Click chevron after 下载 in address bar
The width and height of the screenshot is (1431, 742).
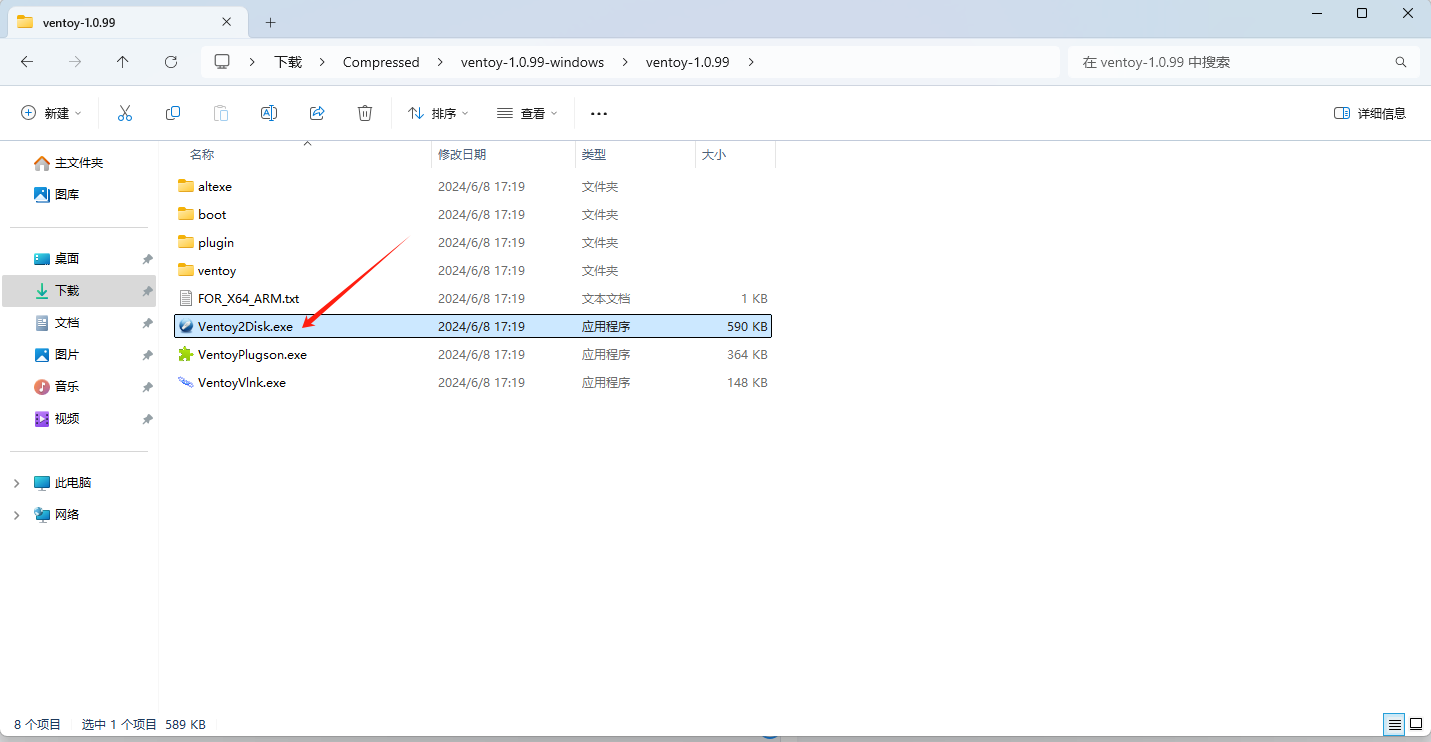[x=323, y=62]
